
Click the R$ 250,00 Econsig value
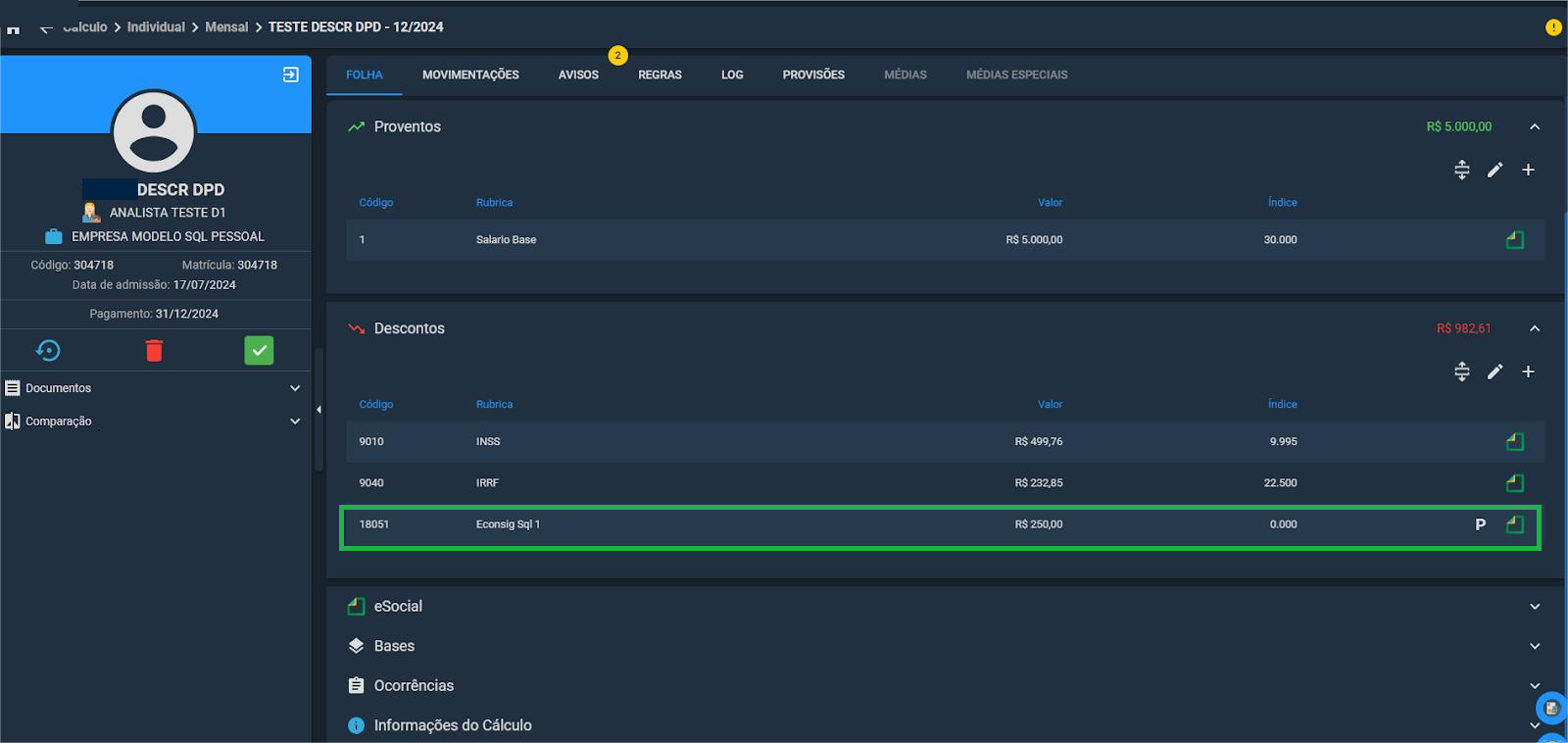pos(1039,524)
